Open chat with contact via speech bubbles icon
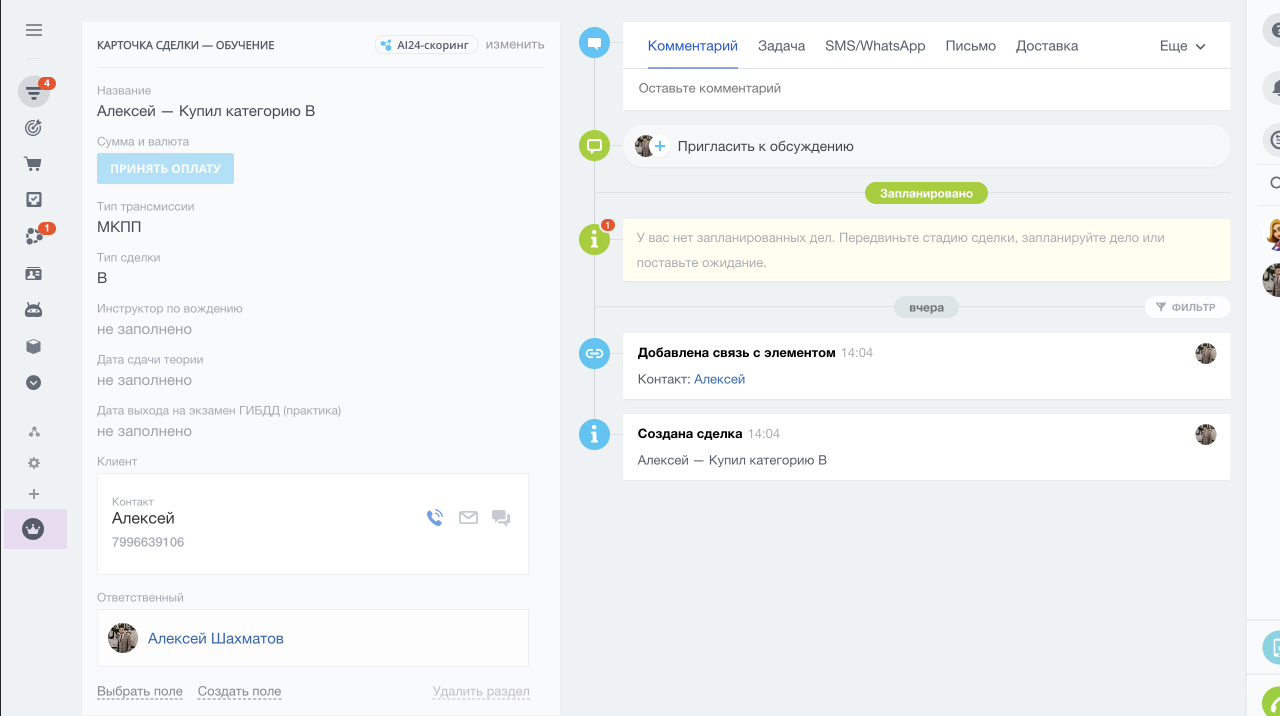1280x716 pixels. pos(501,518)
